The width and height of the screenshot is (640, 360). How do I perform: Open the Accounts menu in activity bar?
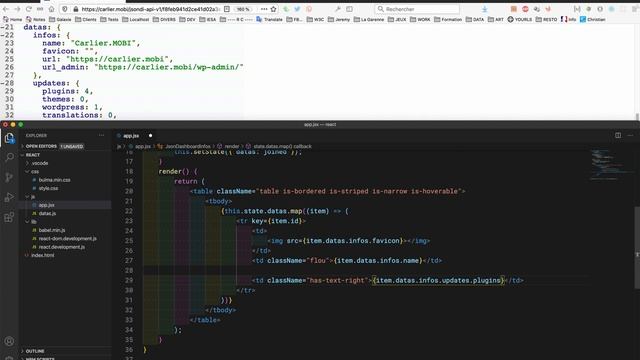point(9,341)
